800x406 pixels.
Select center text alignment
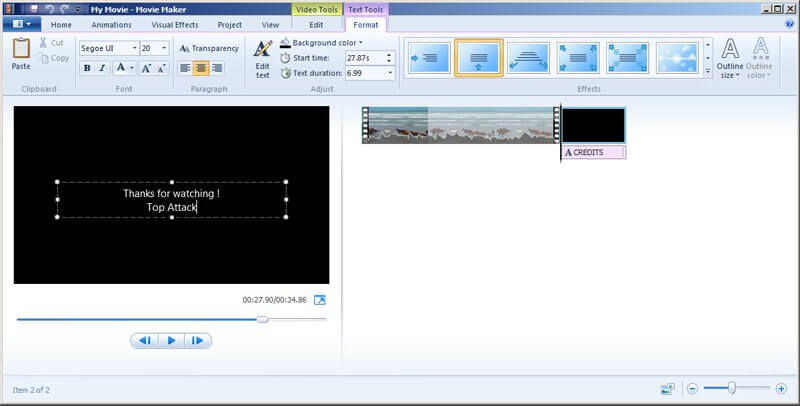tap(201, 68)
